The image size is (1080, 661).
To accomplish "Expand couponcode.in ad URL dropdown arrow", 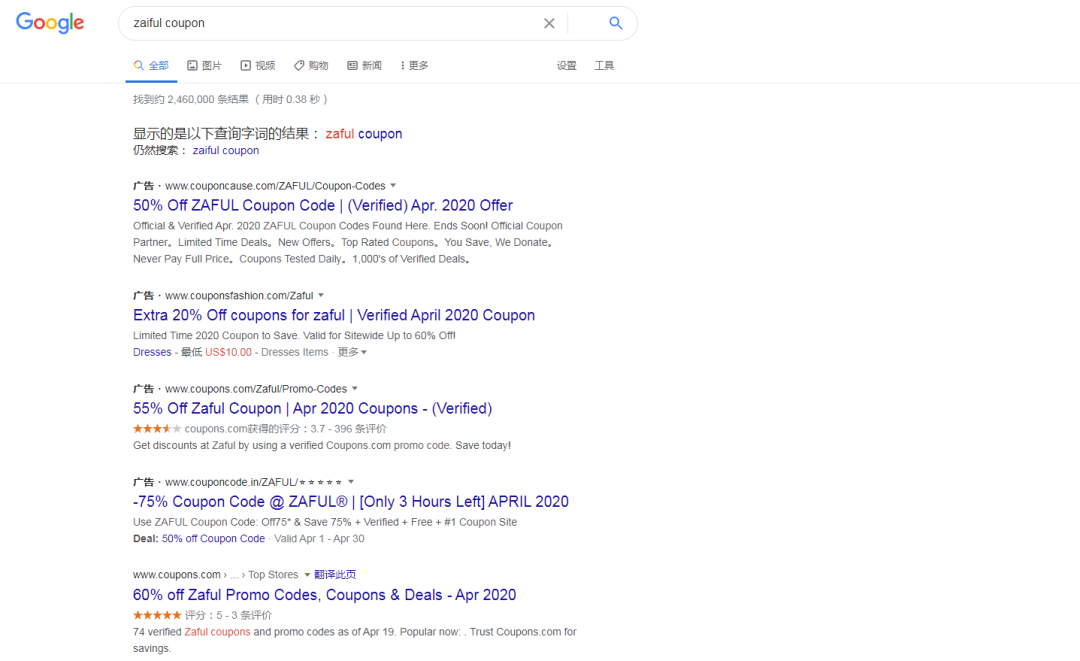I will click(x=351, y=482).
